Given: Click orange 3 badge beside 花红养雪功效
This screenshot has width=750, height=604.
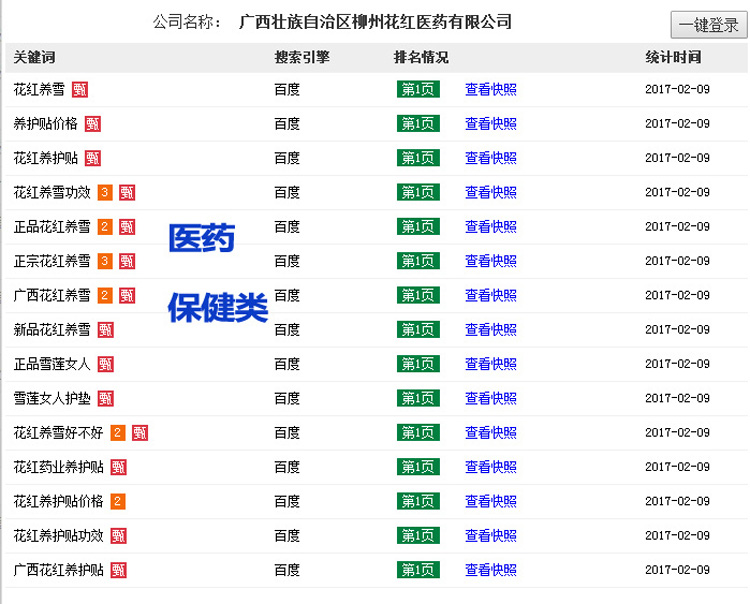Looking at the screenshot, I should click(x=105, y=192).
